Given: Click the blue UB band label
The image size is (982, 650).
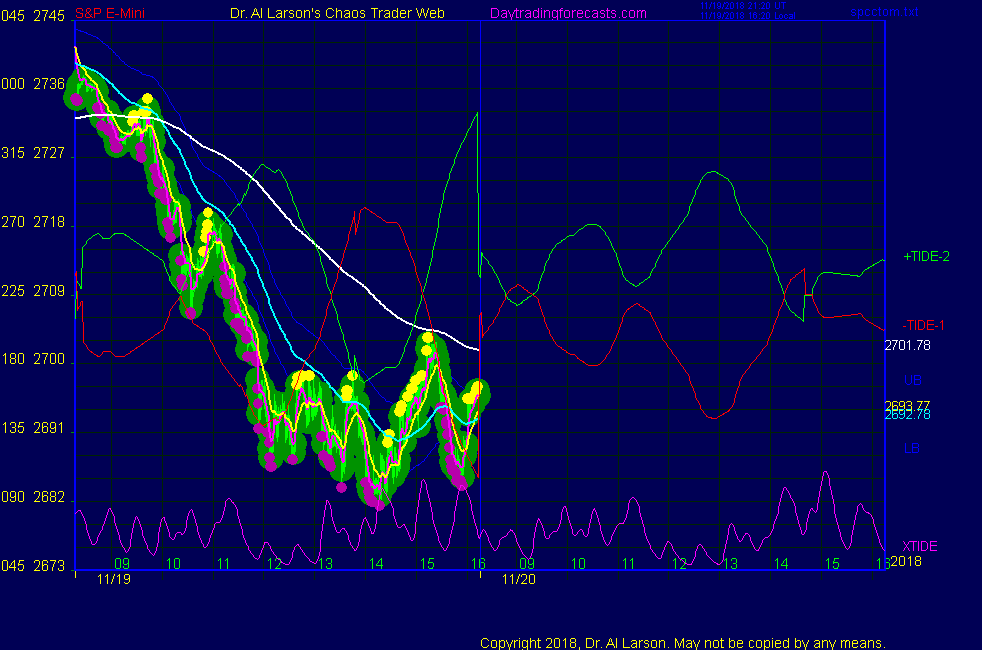Looking at the screenshot, I should (912, 381).
